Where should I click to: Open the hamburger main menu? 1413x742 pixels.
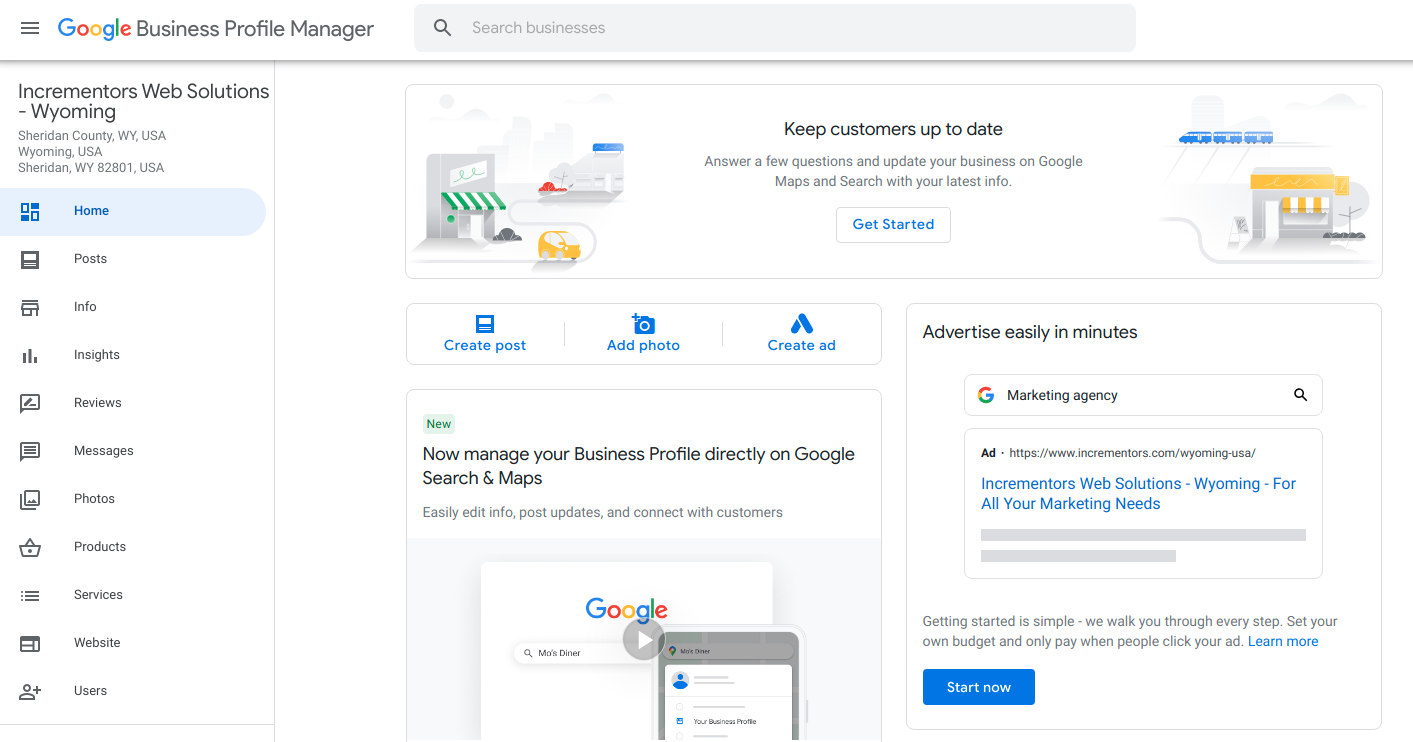(30, 28)
